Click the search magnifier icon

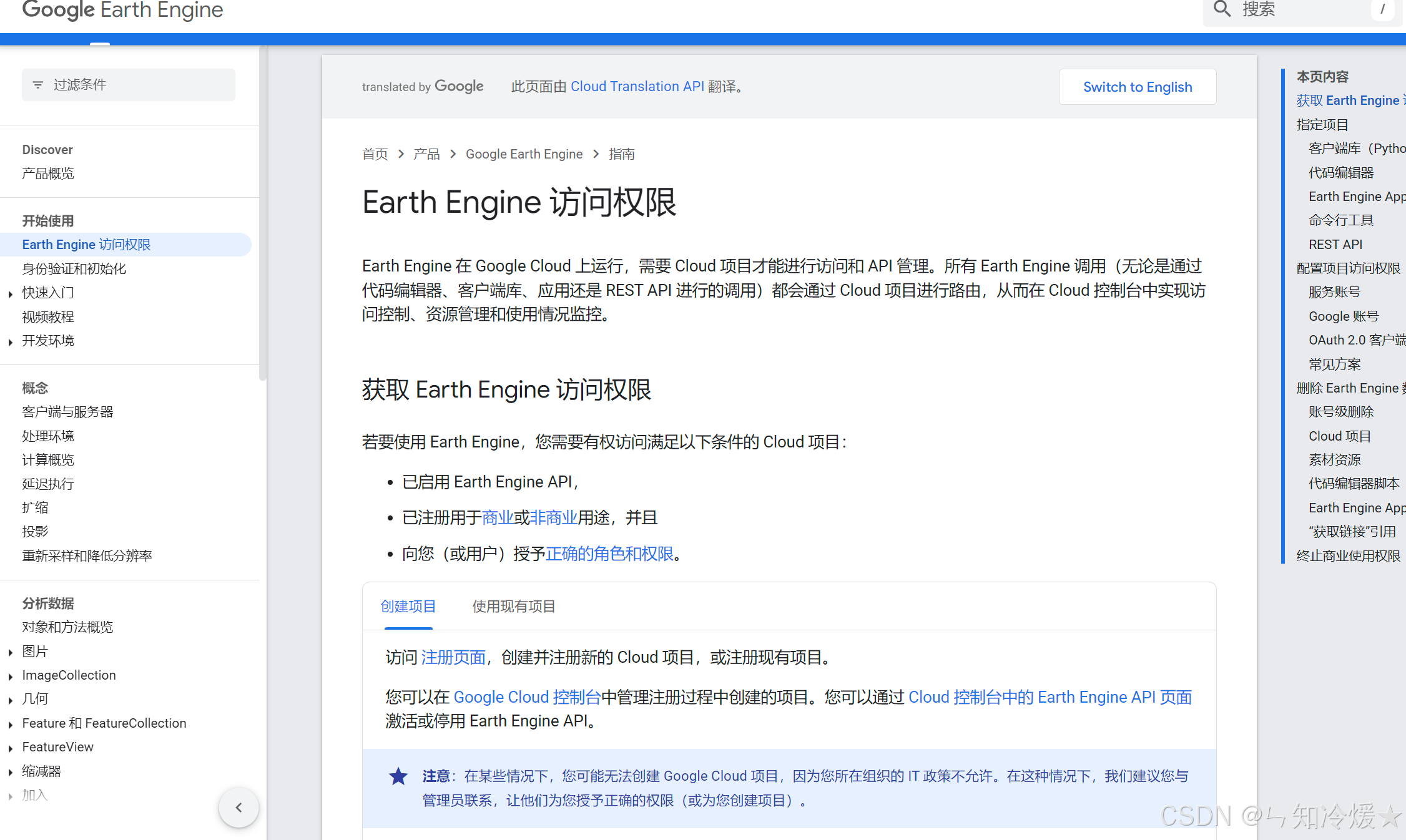tap(1221, 9)
